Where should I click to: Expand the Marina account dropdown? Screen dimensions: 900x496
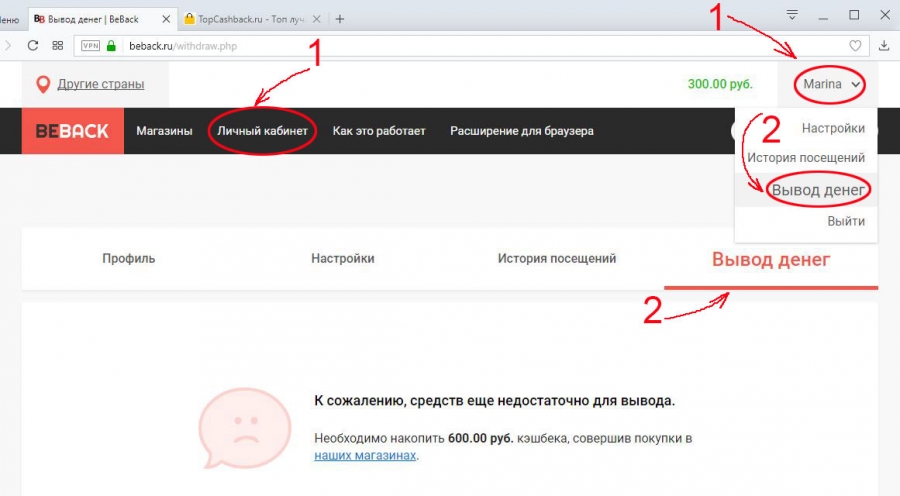click(x=831, y=84)
